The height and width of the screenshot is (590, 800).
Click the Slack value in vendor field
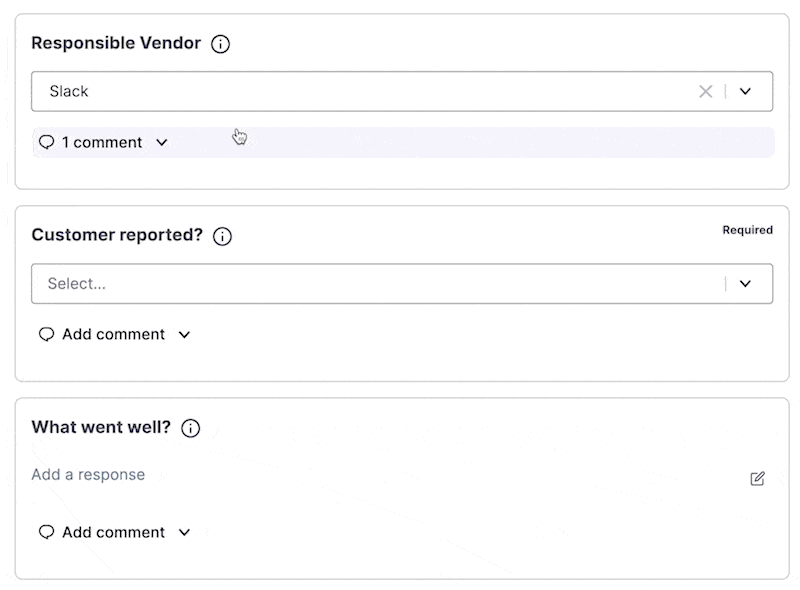coord(69,91)
